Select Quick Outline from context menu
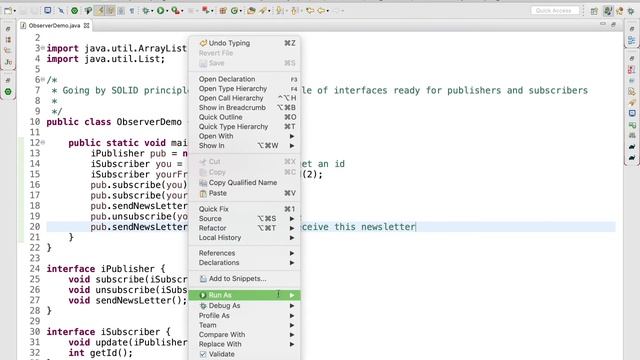Viewport: 640px width, 360px height. [x=244, y=117]
